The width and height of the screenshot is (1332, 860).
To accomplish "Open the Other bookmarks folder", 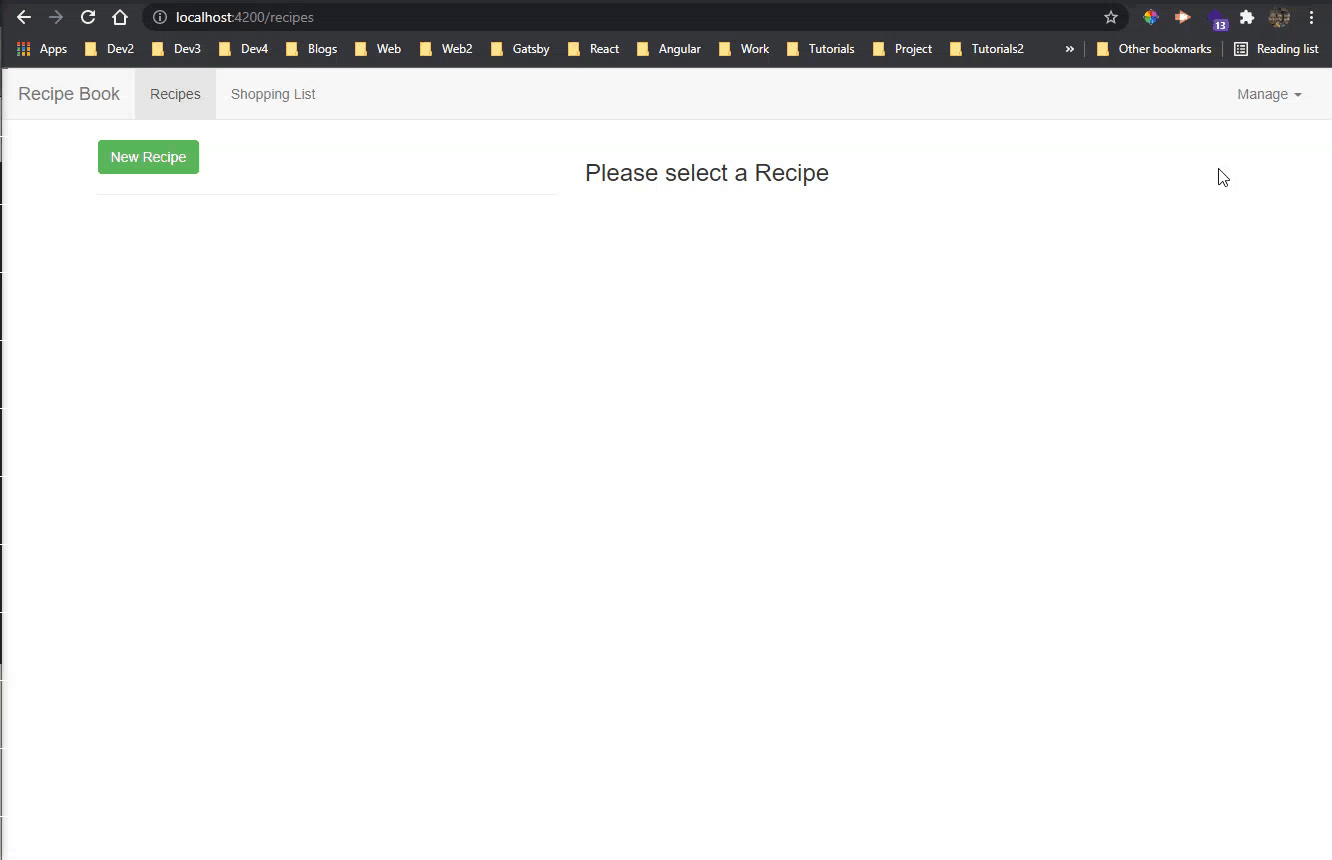I will tap(1154, 48).
